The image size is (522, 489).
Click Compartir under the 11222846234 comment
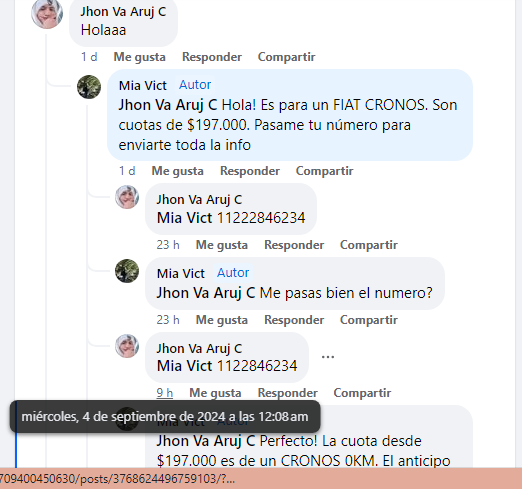point(369,245)
